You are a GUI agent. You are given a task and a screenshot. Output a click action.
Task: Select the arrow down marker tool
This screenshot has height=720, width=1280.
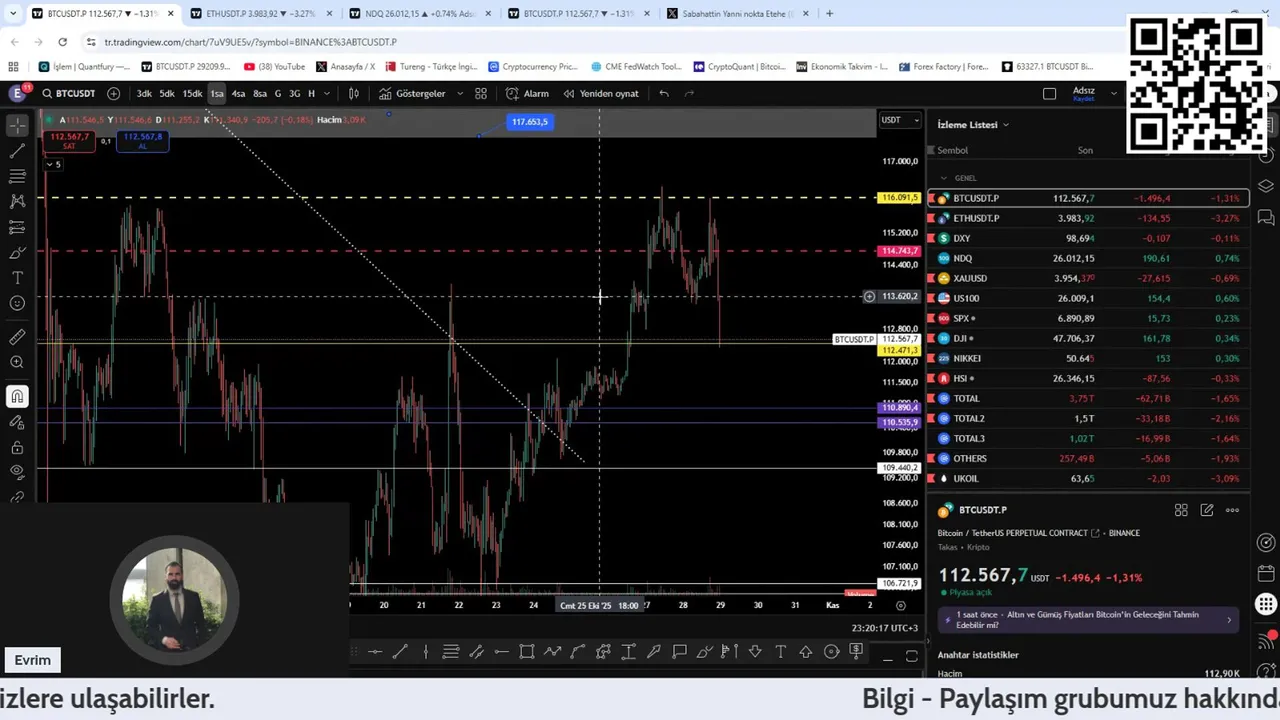click(755, 652)
